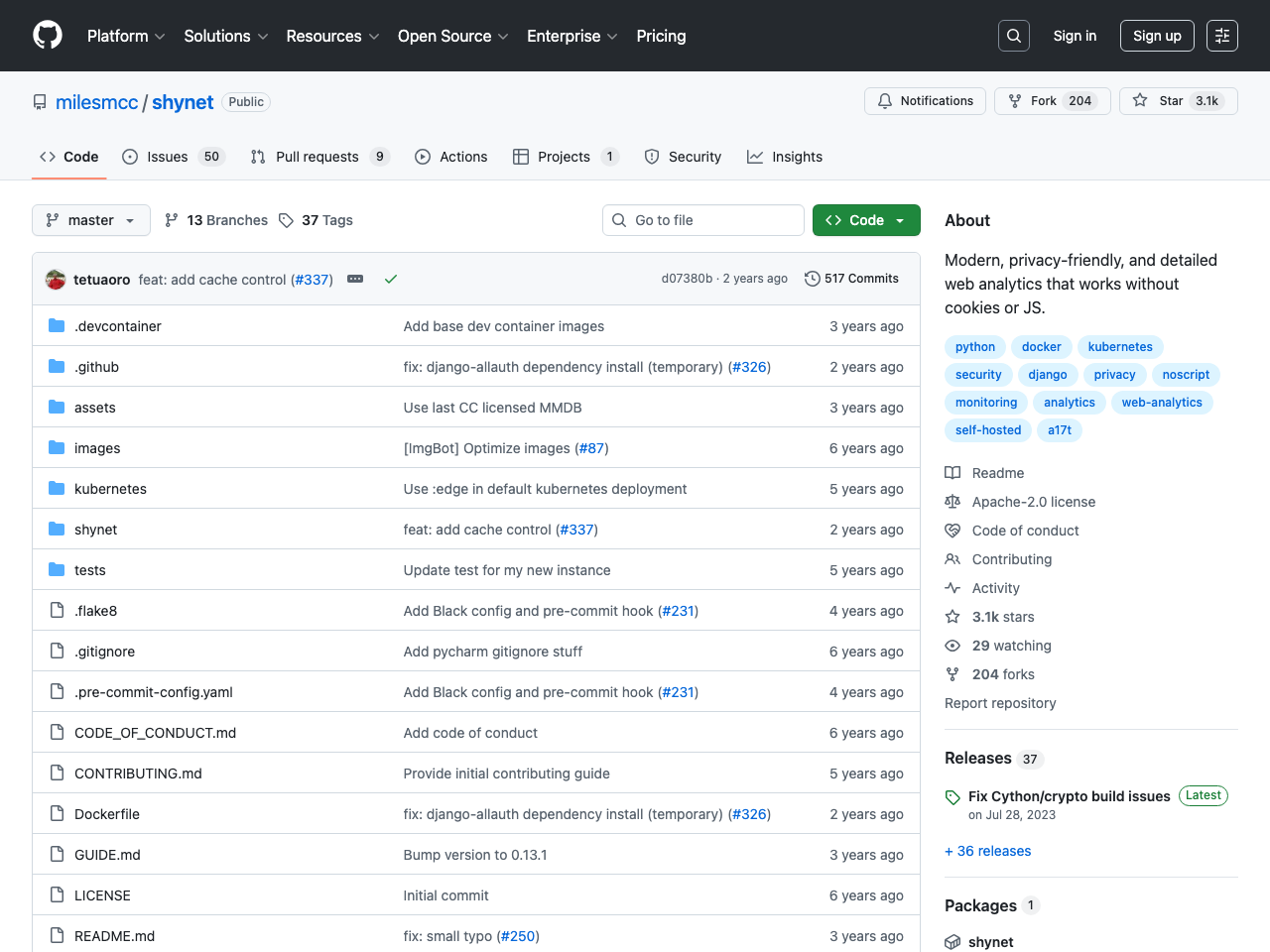Open the master branch dropdown

[90, 219]
